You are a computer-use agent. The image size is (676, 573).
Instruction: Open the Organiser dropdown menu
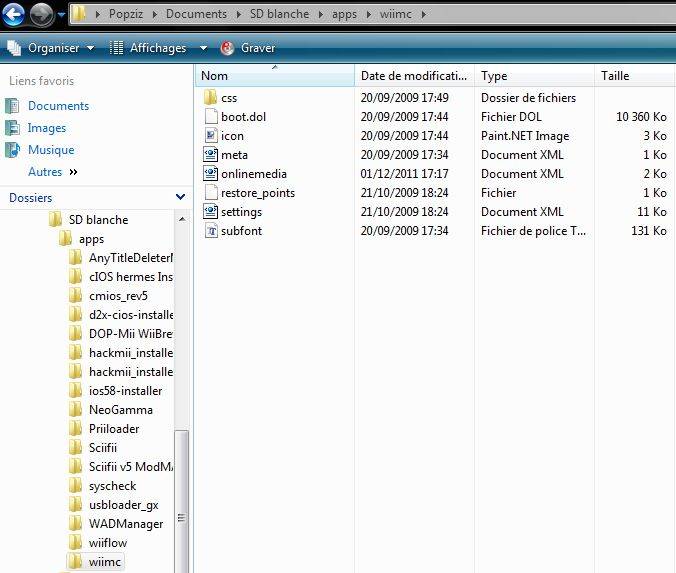point(51,48)
